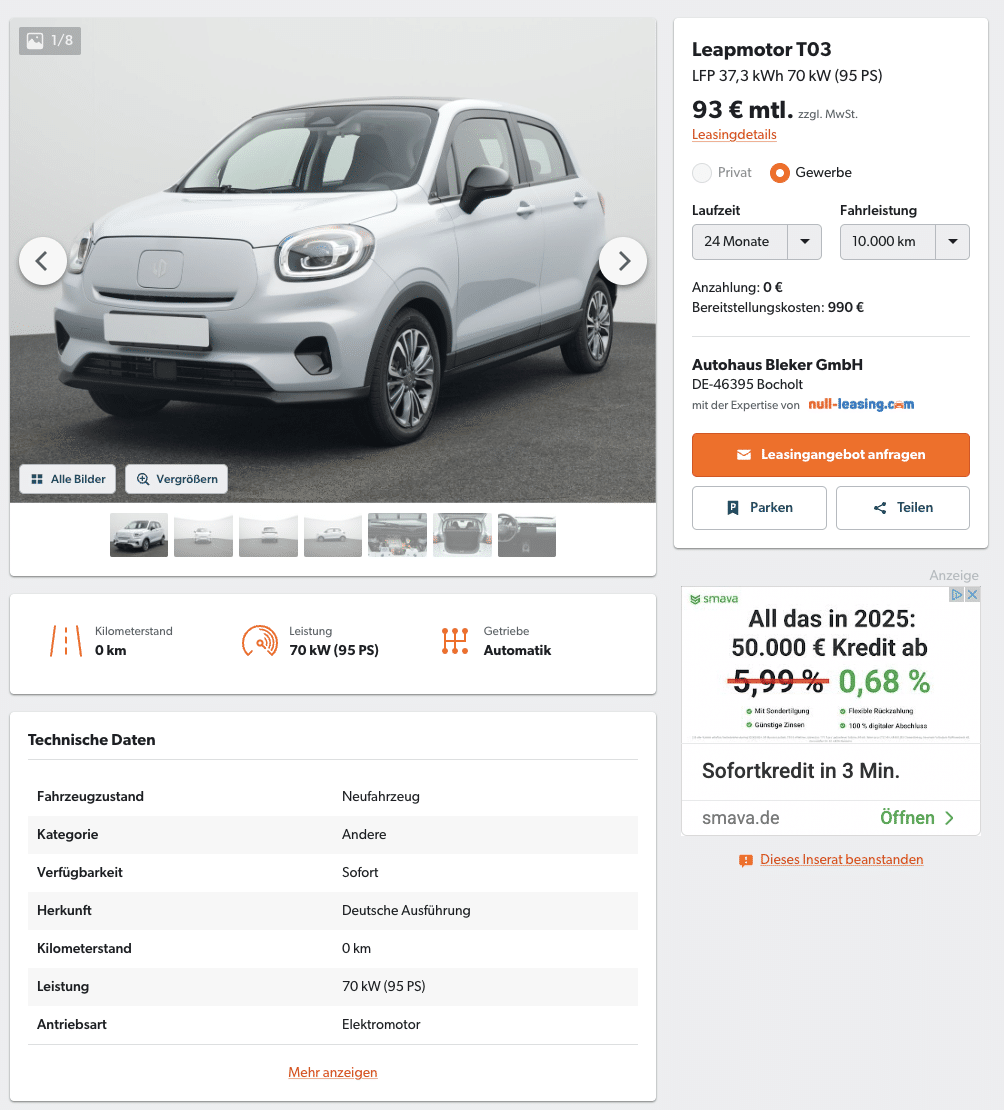This screenshot has height=1110, width=1004.
Task: Expand technical data via Mehr anzeigen
Action: click(333, 1072)
